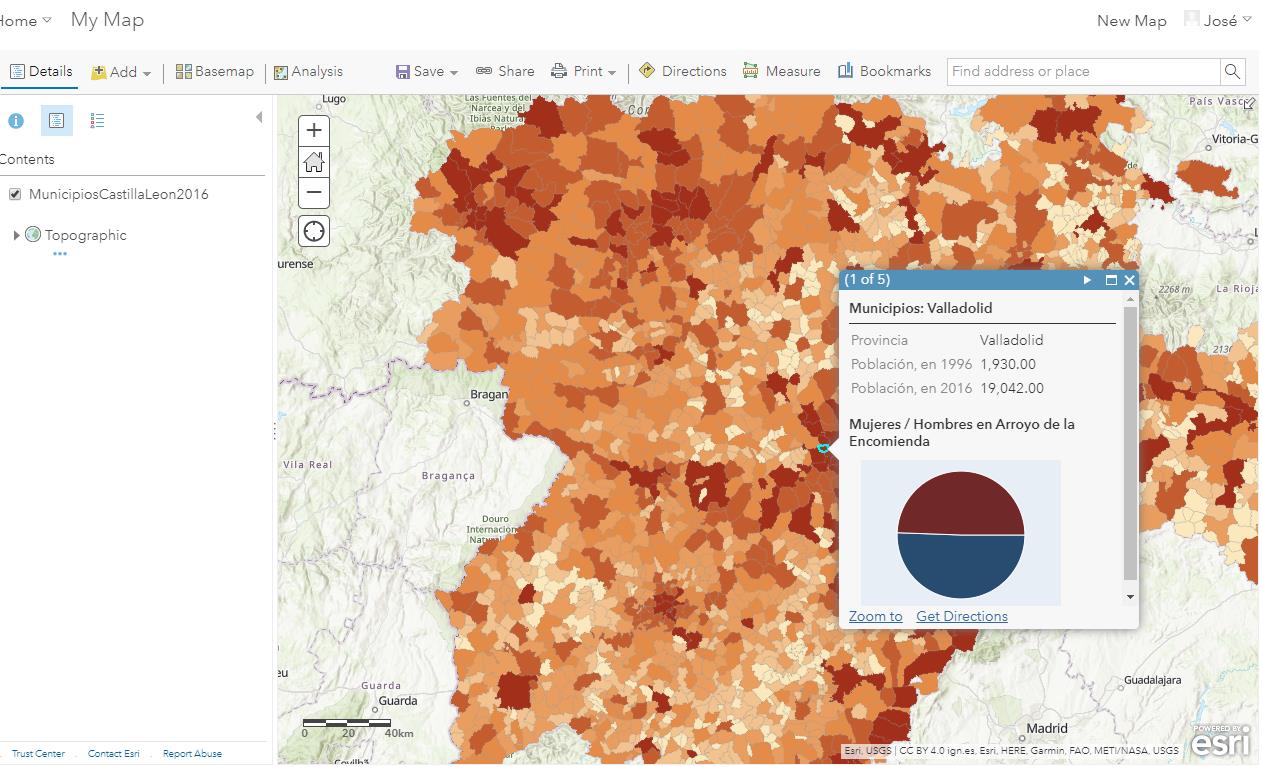
Task: Open the Print dropdown menu
Action: [x=585, y=72]
